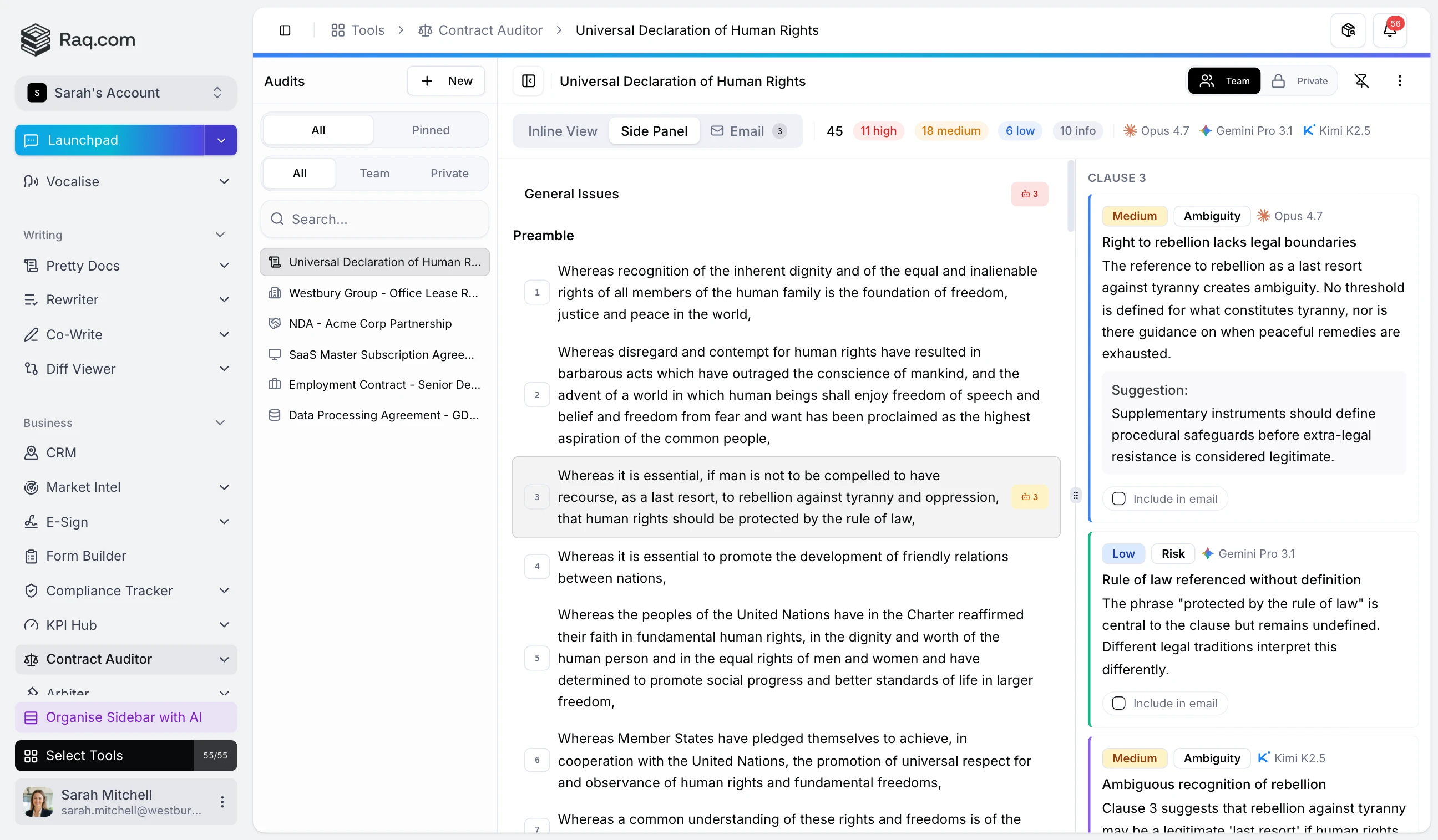Click Organise Sidebar with AI
The width and height of the screenshot is (1438, 840).
(125, 717)
